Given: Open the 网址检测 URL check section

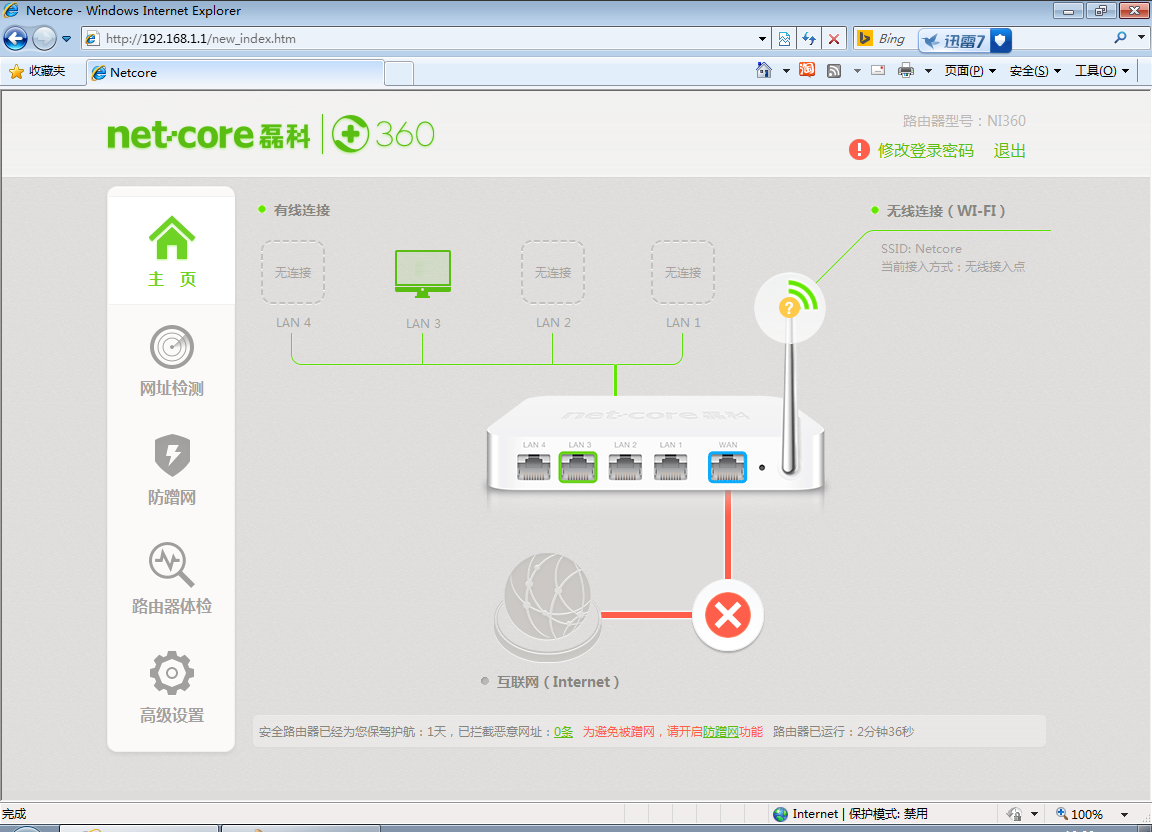Looking at the screenshot, I should (x=171, y=361).
